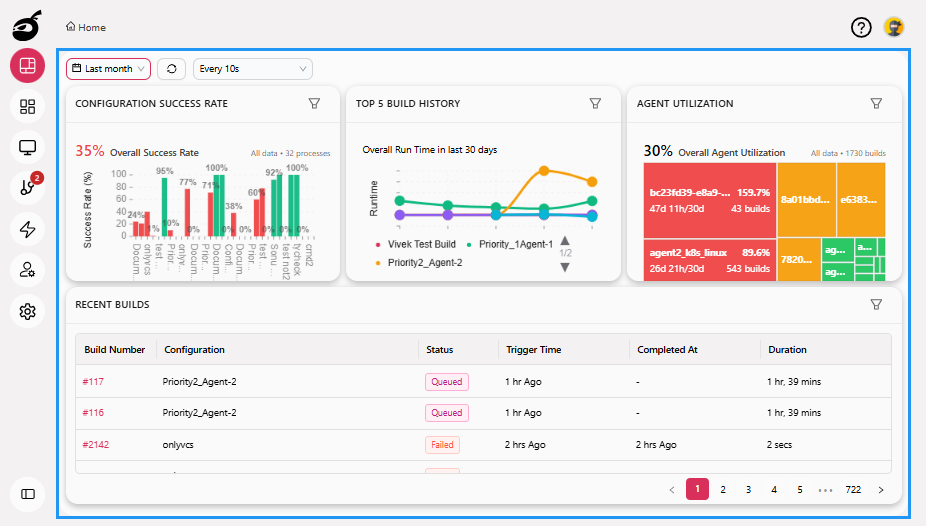The image size is (926, 526).
Task: Go to page 2 of builds
Action: (723, 489)
